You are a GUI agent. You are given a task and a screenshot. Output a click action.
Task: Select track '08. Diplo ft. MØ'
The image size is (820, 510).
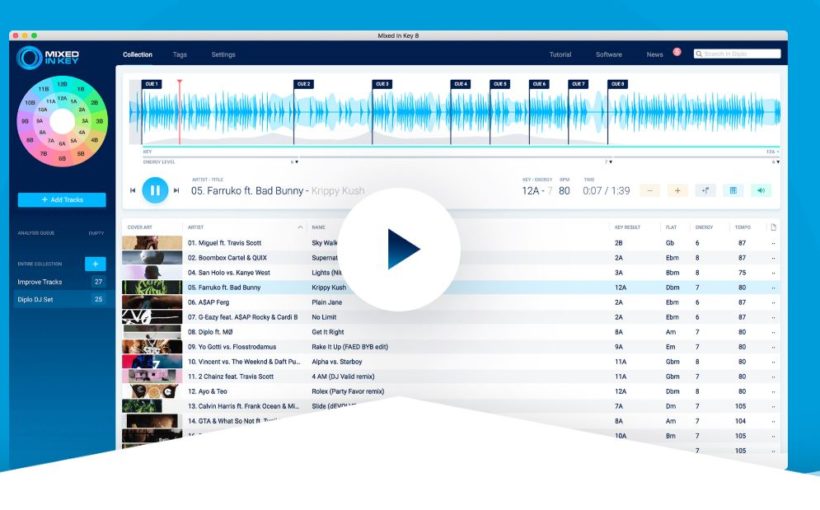coord(210,332)
